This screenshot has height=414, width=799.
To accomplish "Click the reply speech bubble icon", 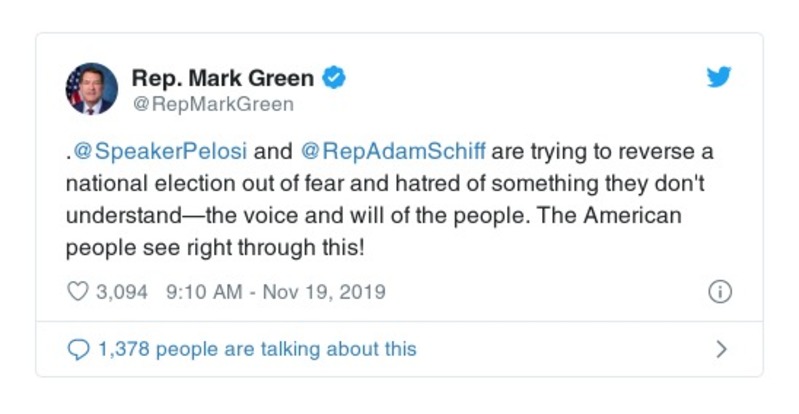I will (x=77, y=350).
